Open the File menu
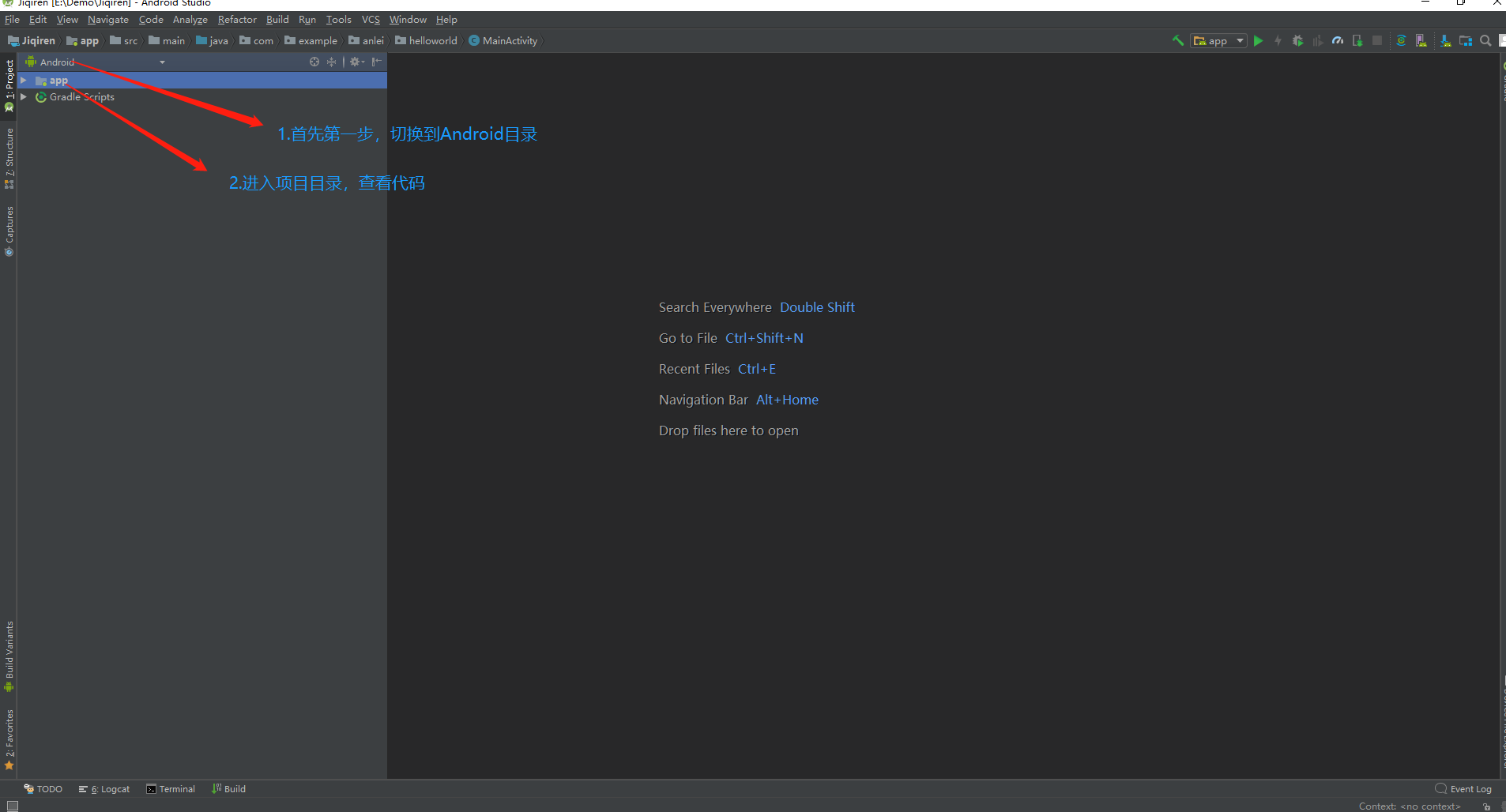Image resolution: width=1506 pixels, height=812 pixels. click(x=12, y=19)
